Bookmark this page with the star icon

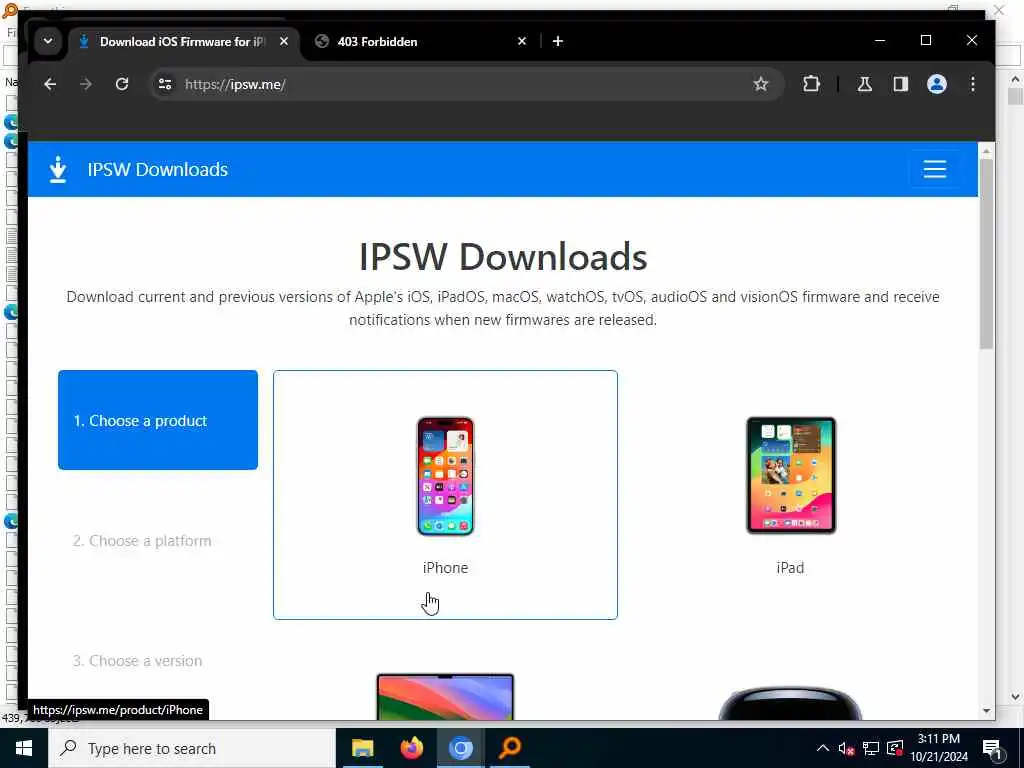click(760, 84)
